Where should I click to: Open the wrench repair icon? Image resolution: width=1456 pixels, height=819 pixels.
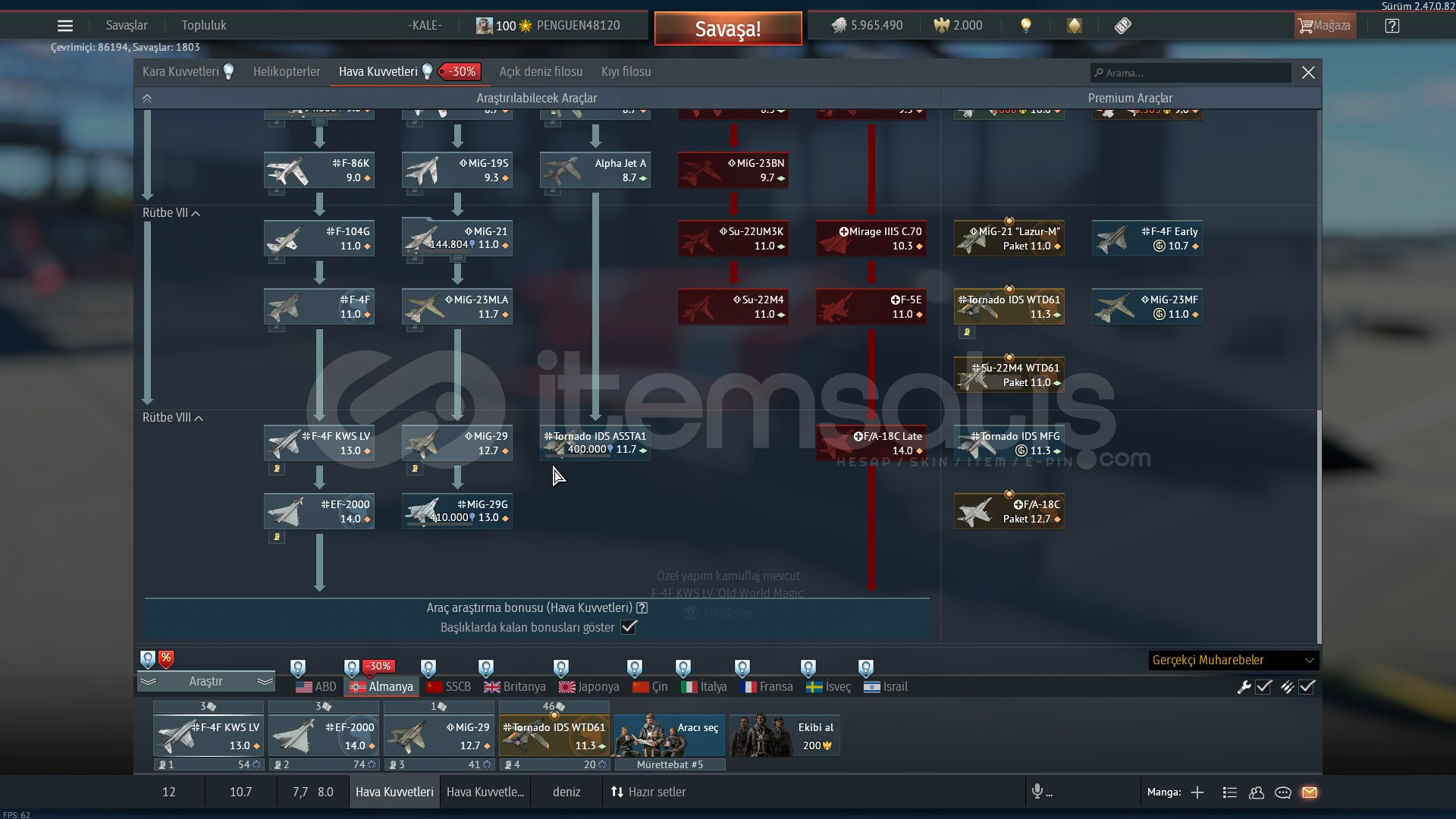(1244, 686)
